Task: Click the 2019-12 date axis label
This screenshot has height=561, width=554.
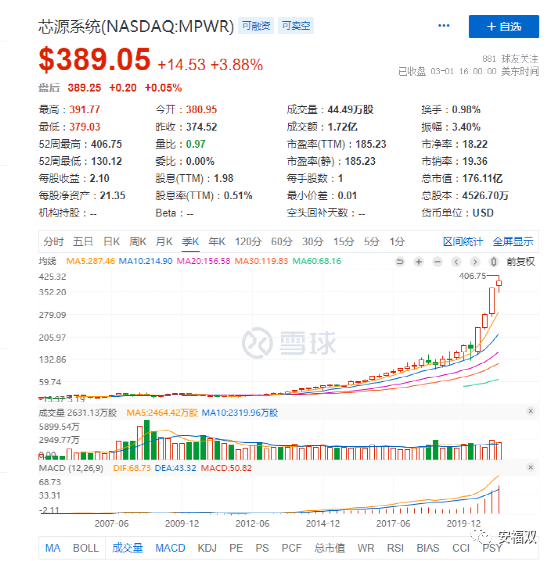Action: click(463, 524)
